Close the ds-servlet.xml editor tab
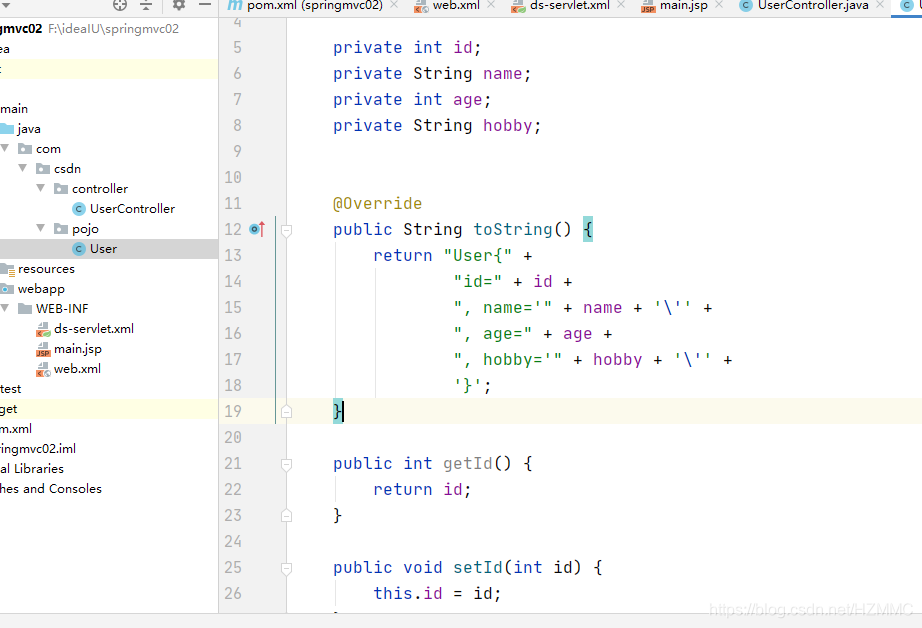Image resolution: width=922 pixels, height=628 pixels. click(x=621, y=5)
